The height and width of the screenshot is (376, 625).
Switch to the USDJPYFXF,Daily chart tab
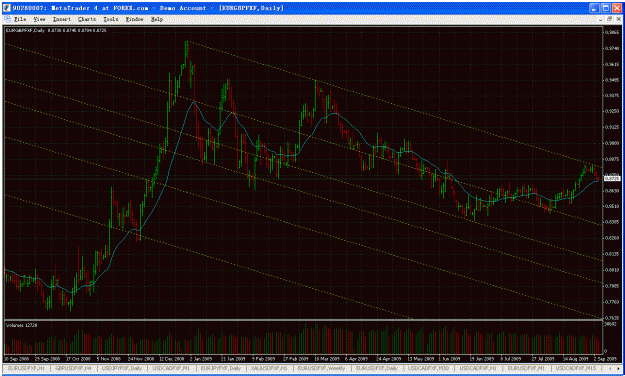[x=122, y=368]
